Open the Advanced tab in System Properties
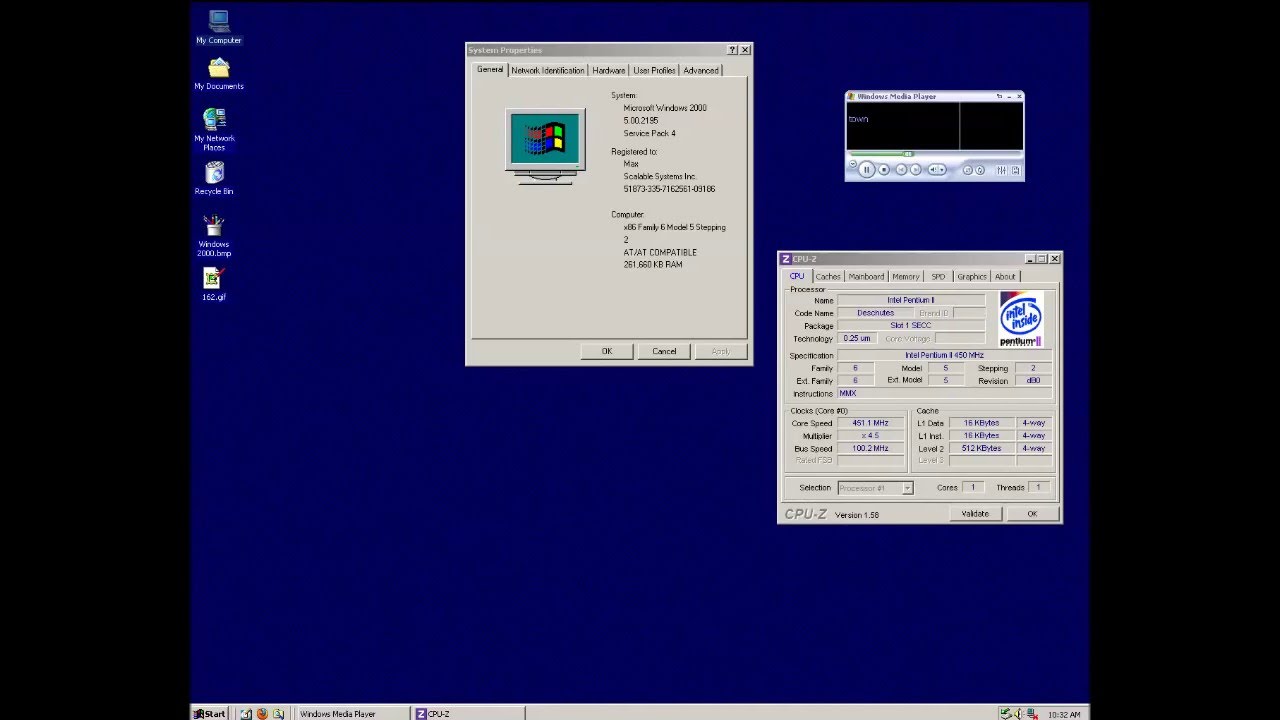1280x720 pixels. coord(701,70)
